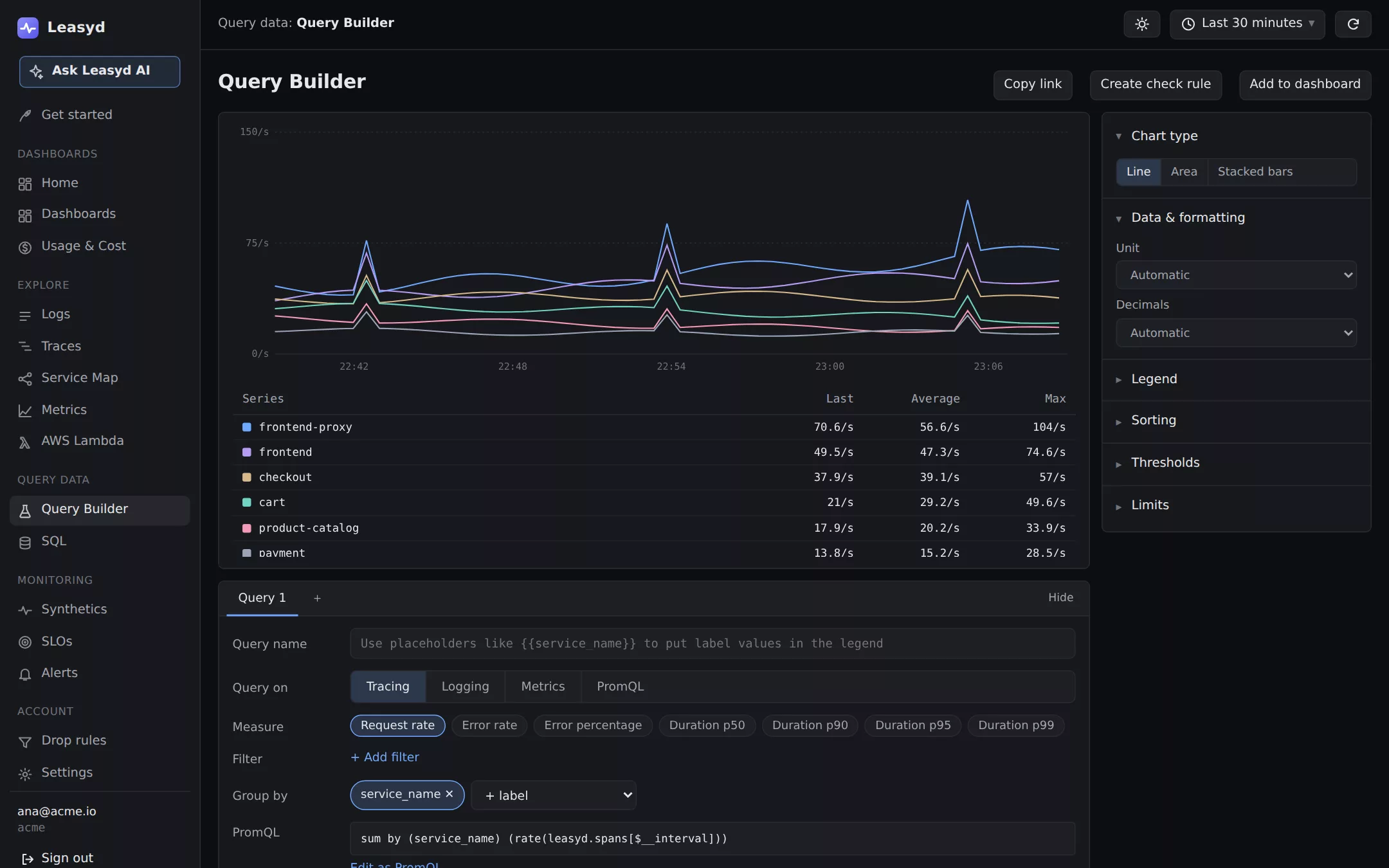Switch to the Logging query tab
This screenshot has width=1389, height=868.
pyautogui.click(x=465, y=687)
